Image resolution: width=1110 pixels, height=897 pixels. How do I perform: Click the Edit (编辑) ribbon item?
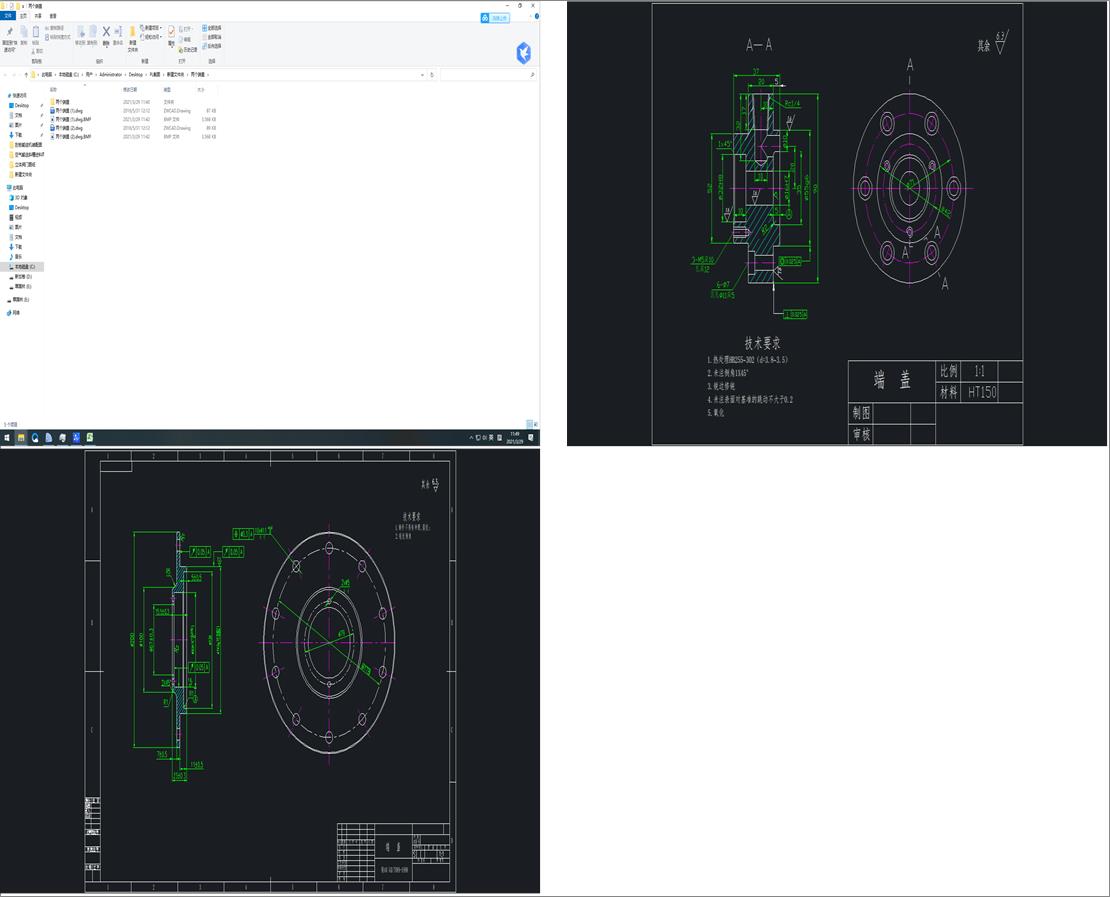(185, 40)
